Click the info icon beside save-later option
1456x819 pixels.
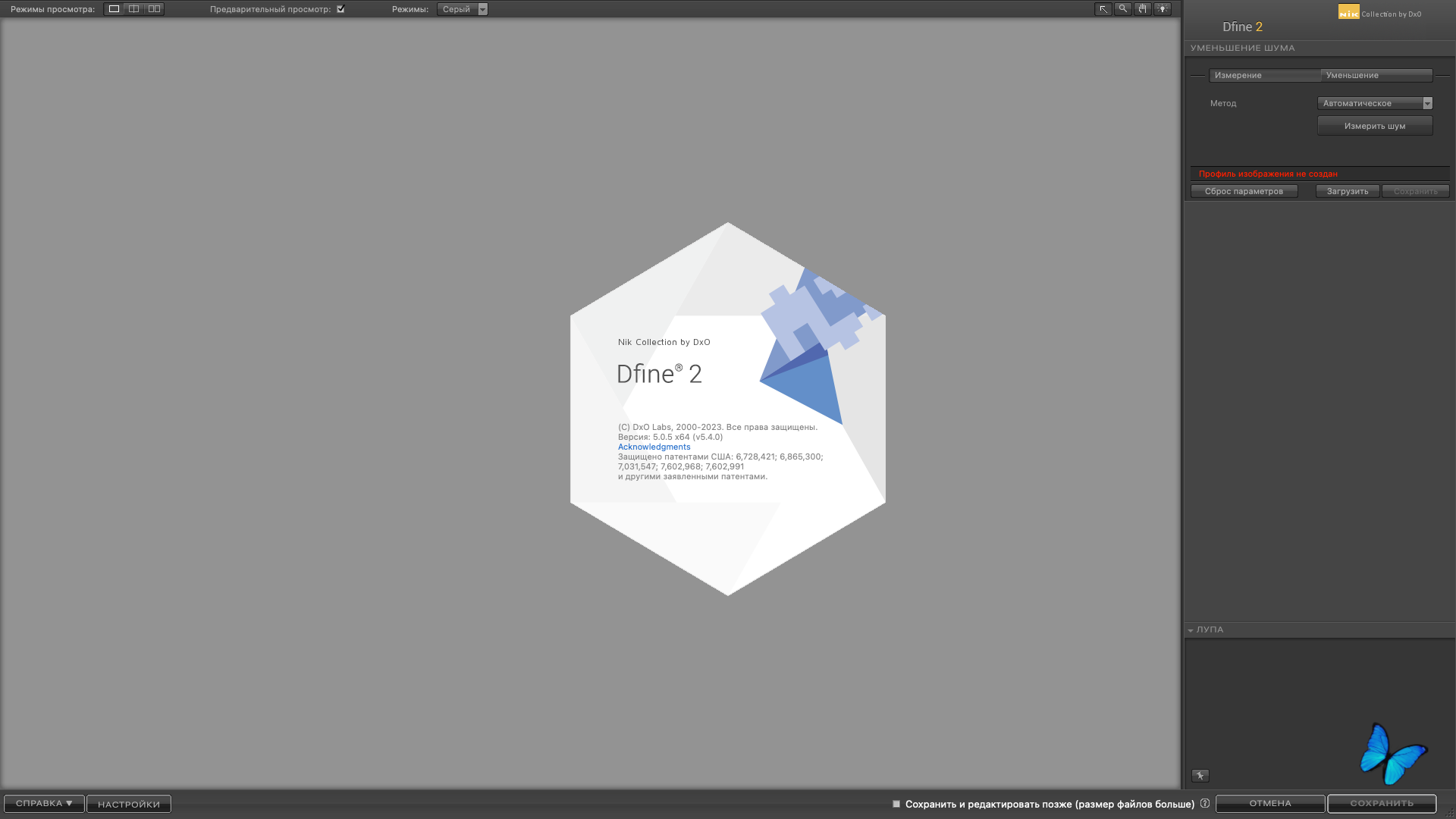pyautogui.click(x=1205, y=803)
